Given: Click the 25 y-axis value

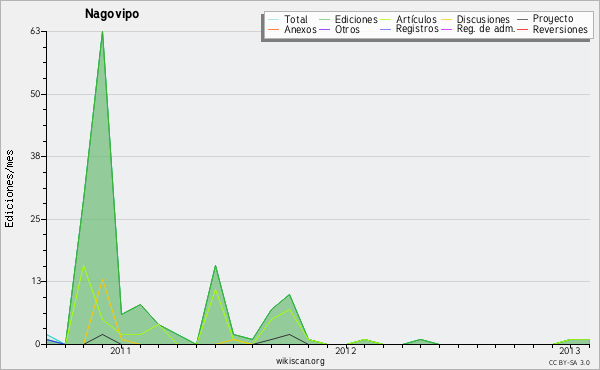Looking at the screenshot, I should coord(35,219).
